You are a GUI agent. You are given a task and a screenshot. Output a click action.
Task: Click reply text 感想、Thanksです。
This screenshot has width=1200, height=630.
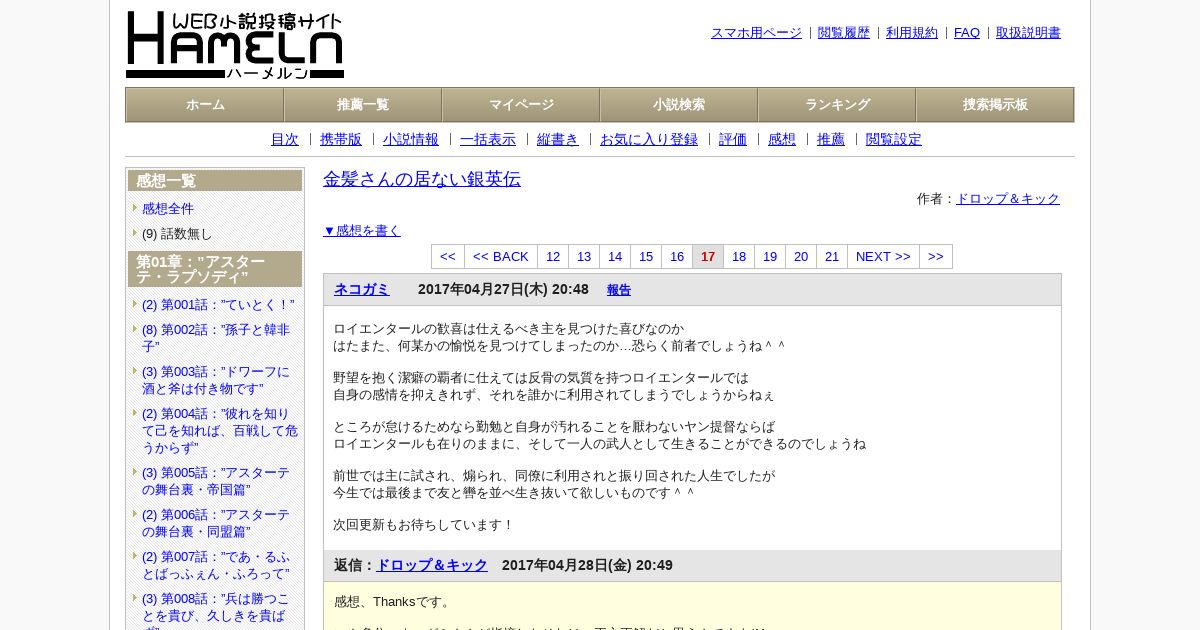(394, 602)
